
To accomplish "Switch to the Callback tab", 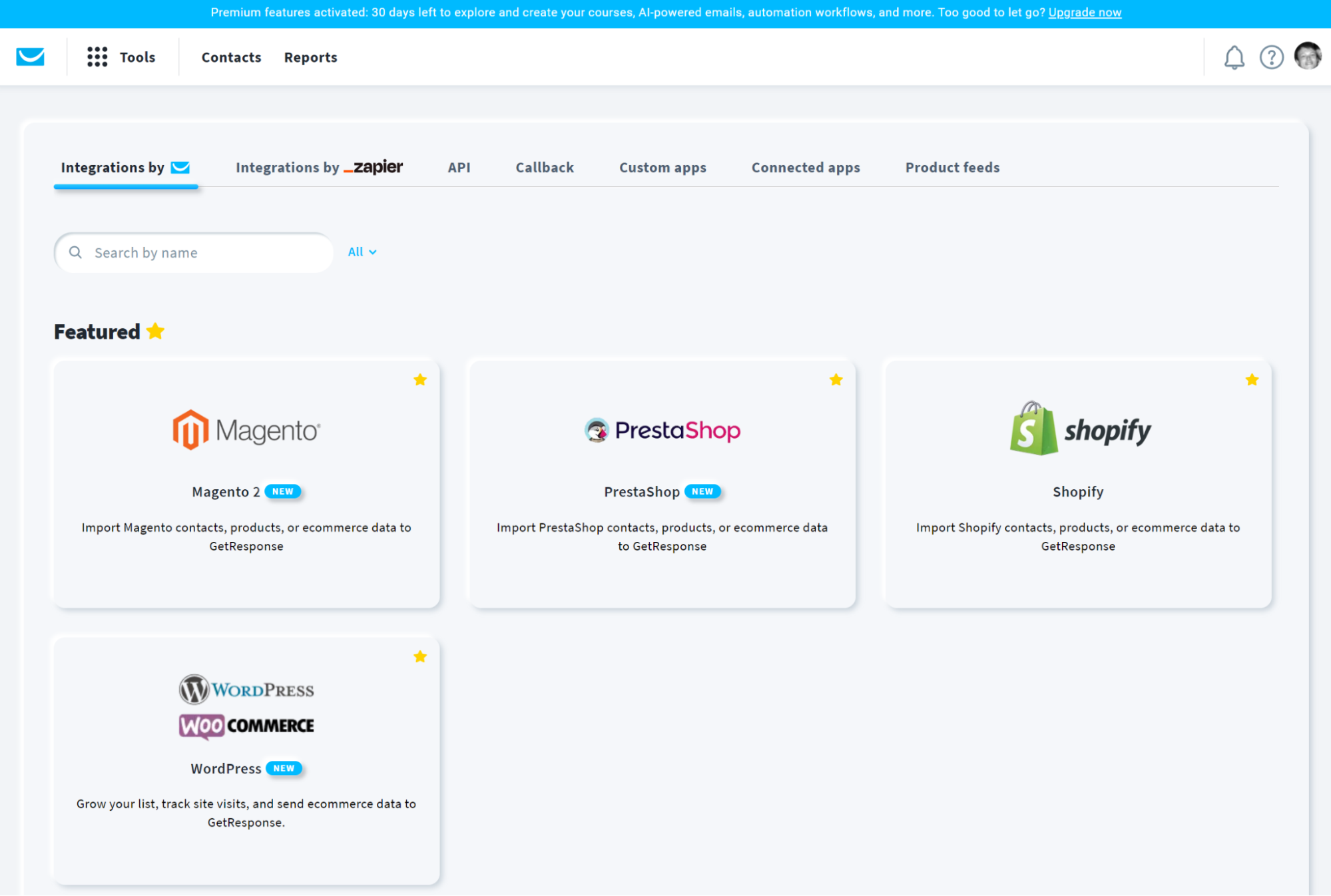I will point(544,168).
